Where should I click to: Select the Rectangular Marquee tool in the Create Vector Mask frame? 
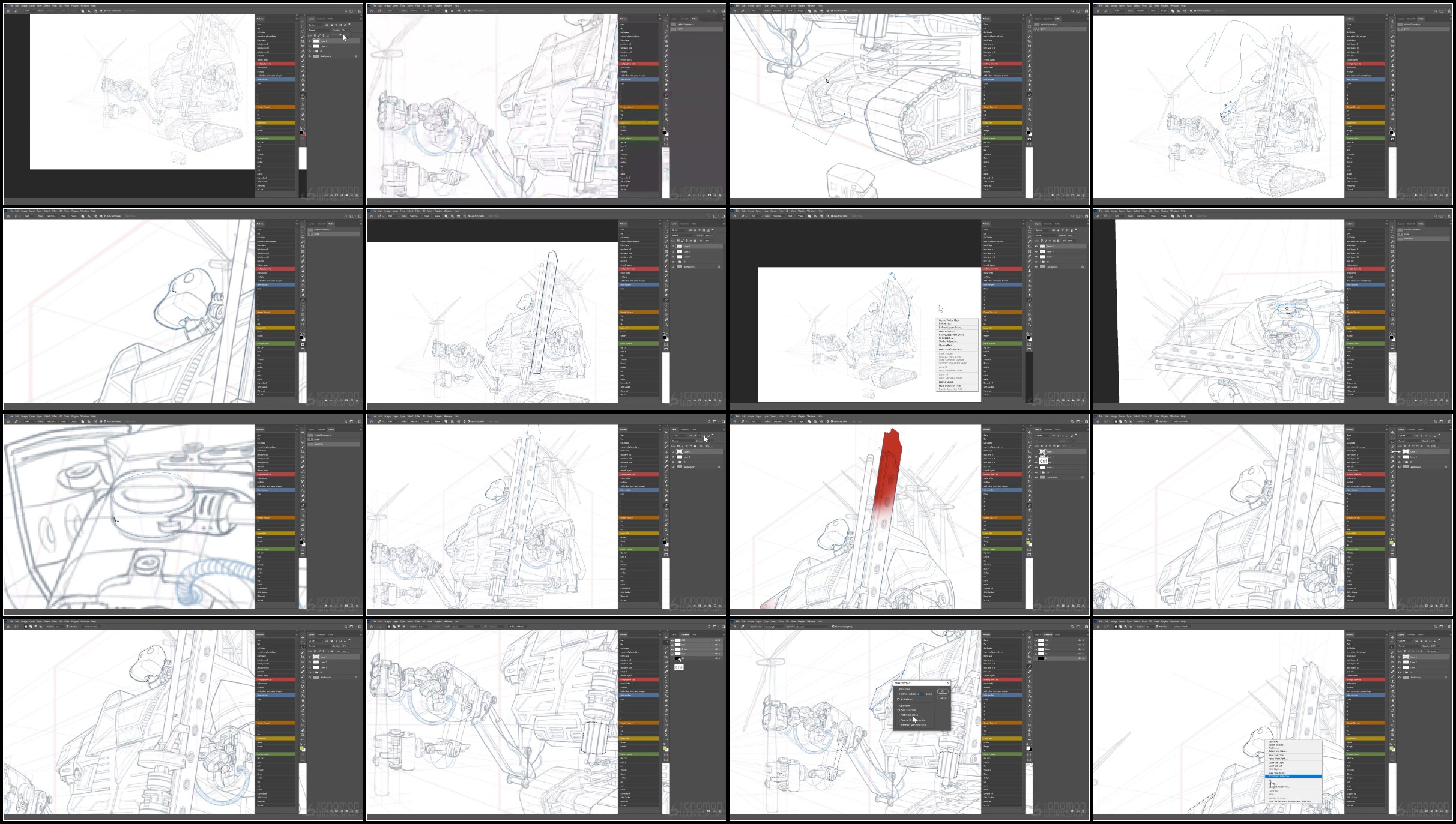click(1029, 232)
